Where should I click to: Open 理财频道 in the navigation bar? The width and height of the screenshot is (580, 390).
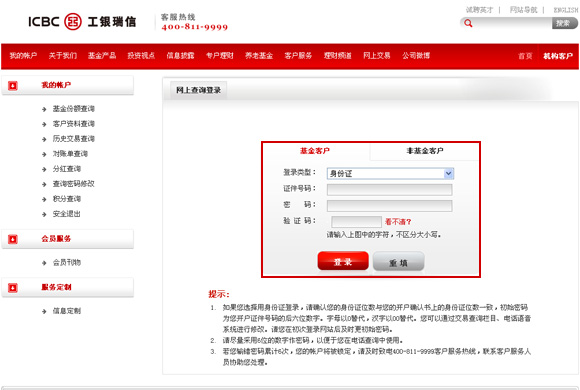point(337,56)
